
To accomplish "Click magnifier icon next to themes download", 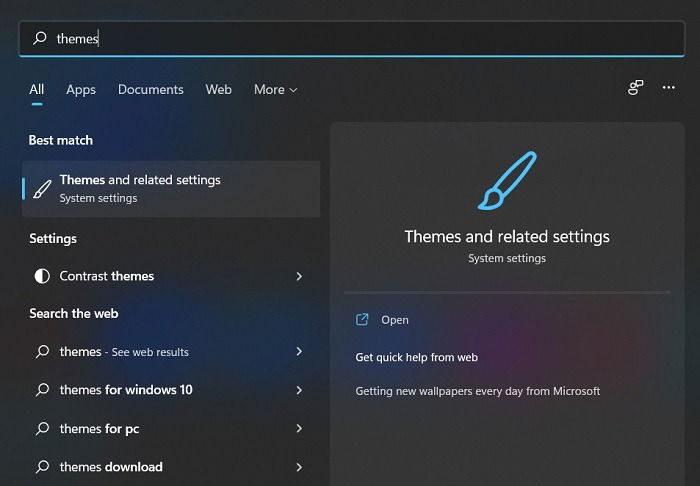I will pos(42,467).
